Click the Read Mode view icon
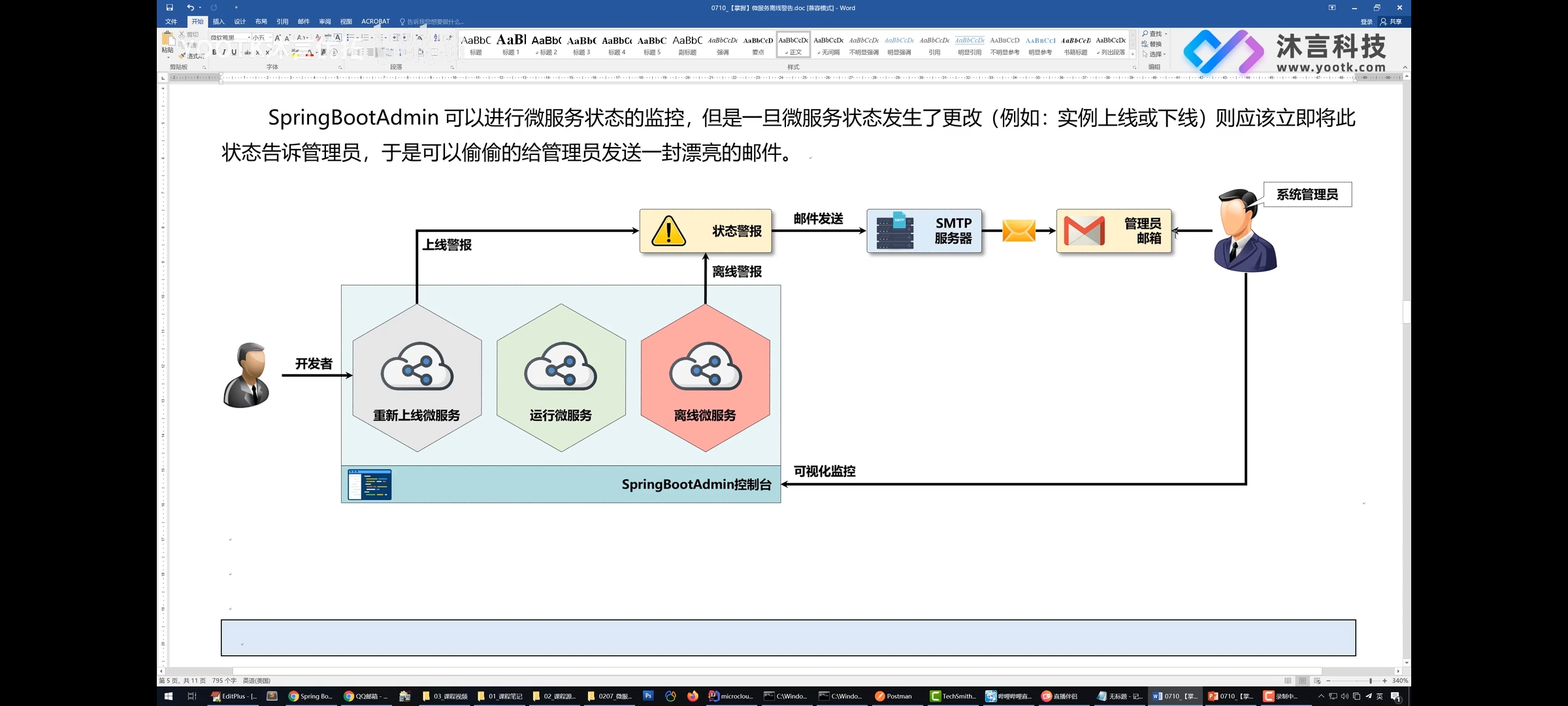This screenshot has width=1568, height=706. [x=1288, y=681]
